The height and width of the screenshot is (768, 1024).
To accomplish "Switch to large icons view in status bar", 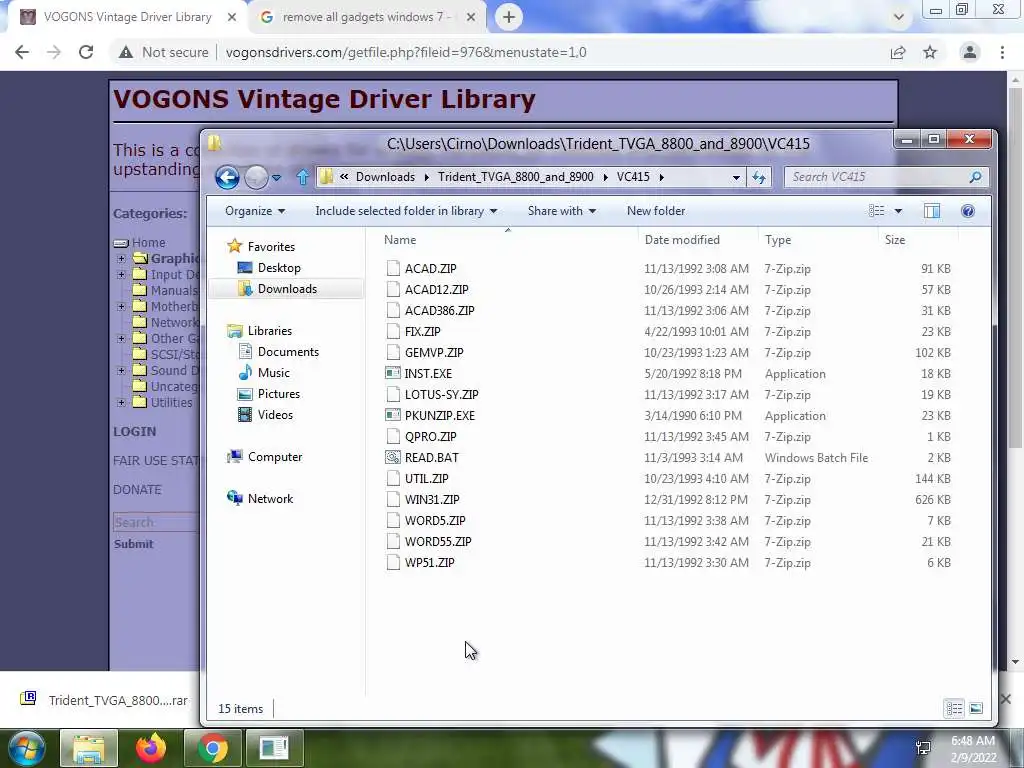I will coord(976,709).
